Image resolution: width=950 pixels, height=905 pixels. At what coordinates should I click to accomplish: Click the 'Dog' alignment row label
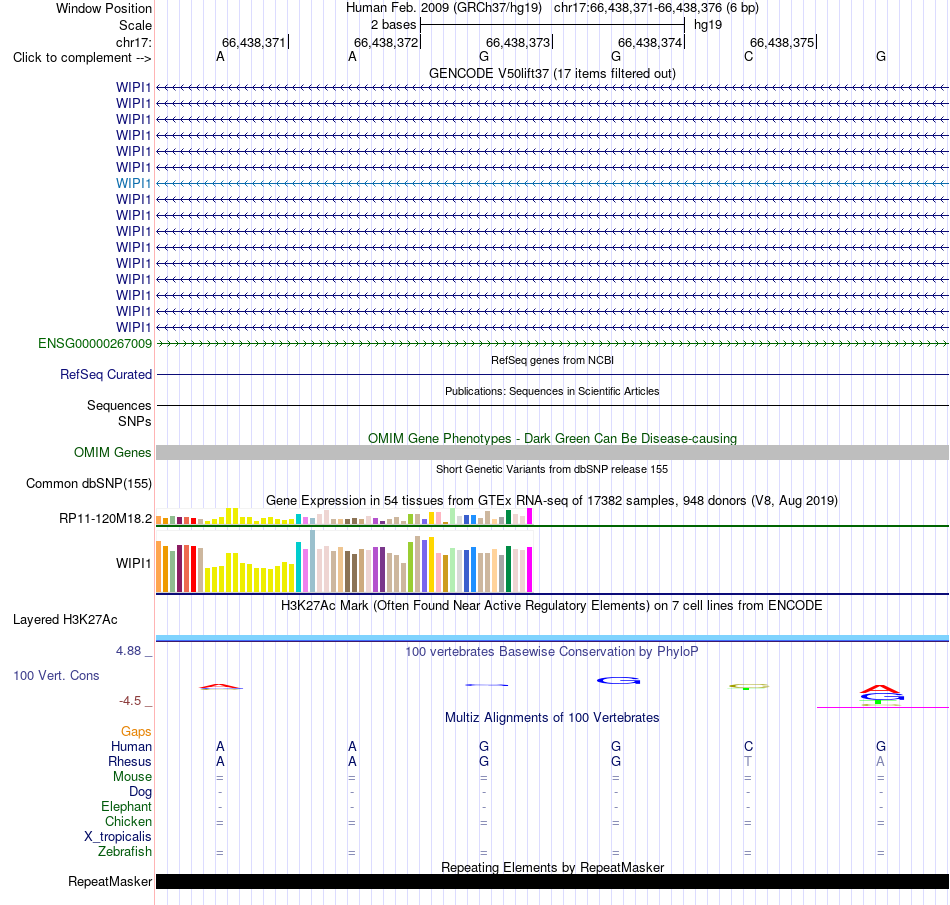click(140, 792)
